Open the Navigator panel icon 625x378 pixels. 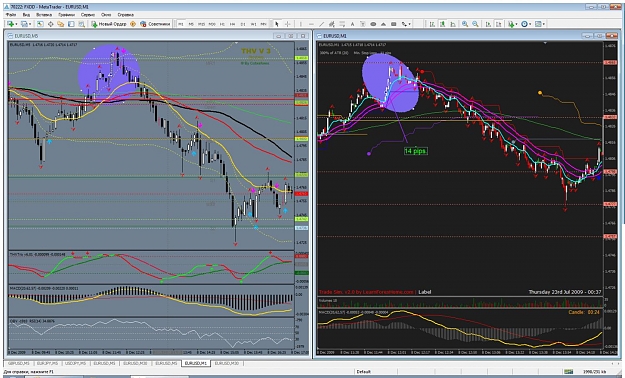[x=61, y=24]
